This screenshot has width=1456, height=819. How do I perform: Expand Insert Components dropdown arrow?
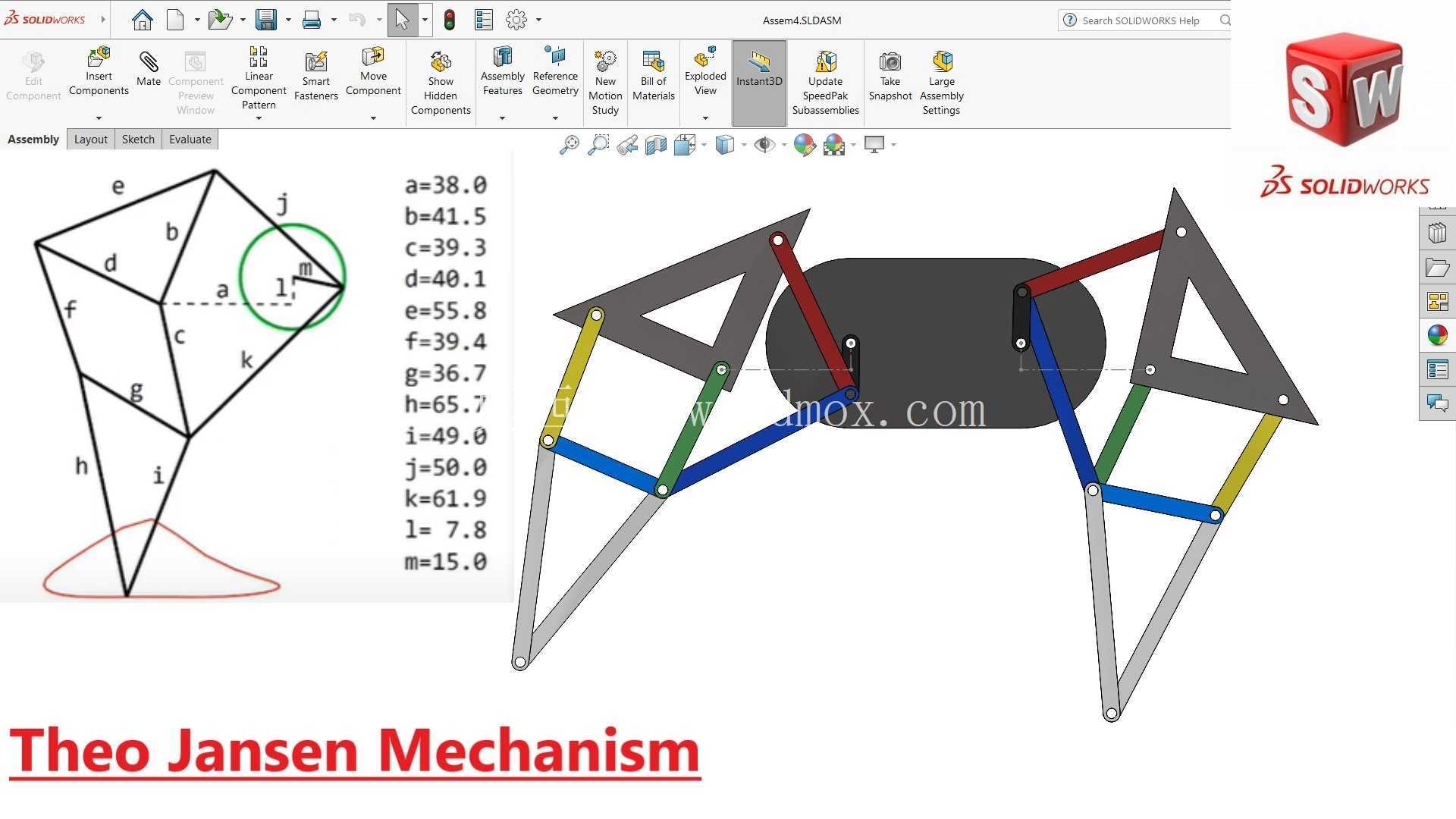tap(99, 118)
